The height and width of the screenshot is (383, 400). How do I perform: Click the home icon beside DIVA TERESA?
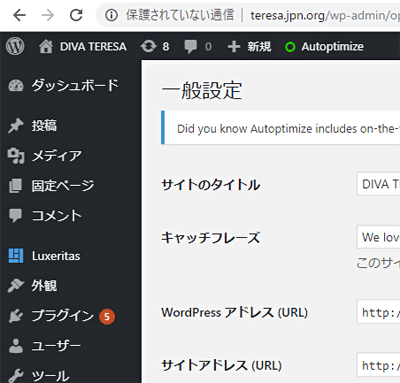(x=46, y=46)
